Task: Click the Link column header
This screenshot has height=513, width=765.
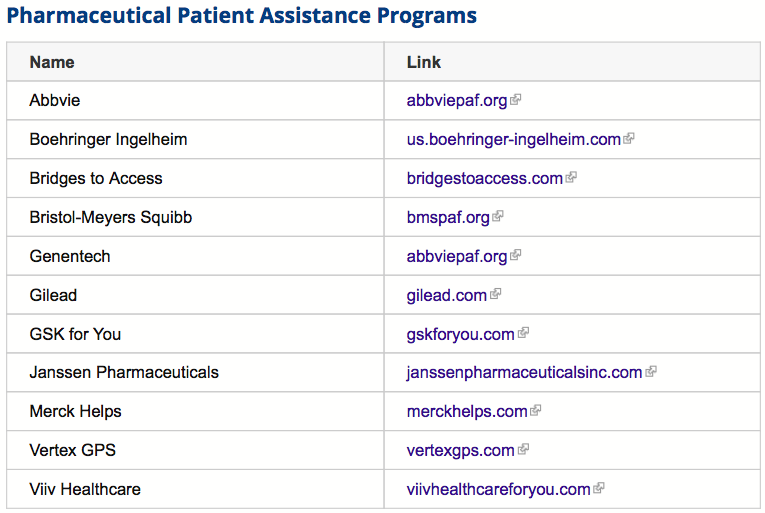Action: (423, 62)
